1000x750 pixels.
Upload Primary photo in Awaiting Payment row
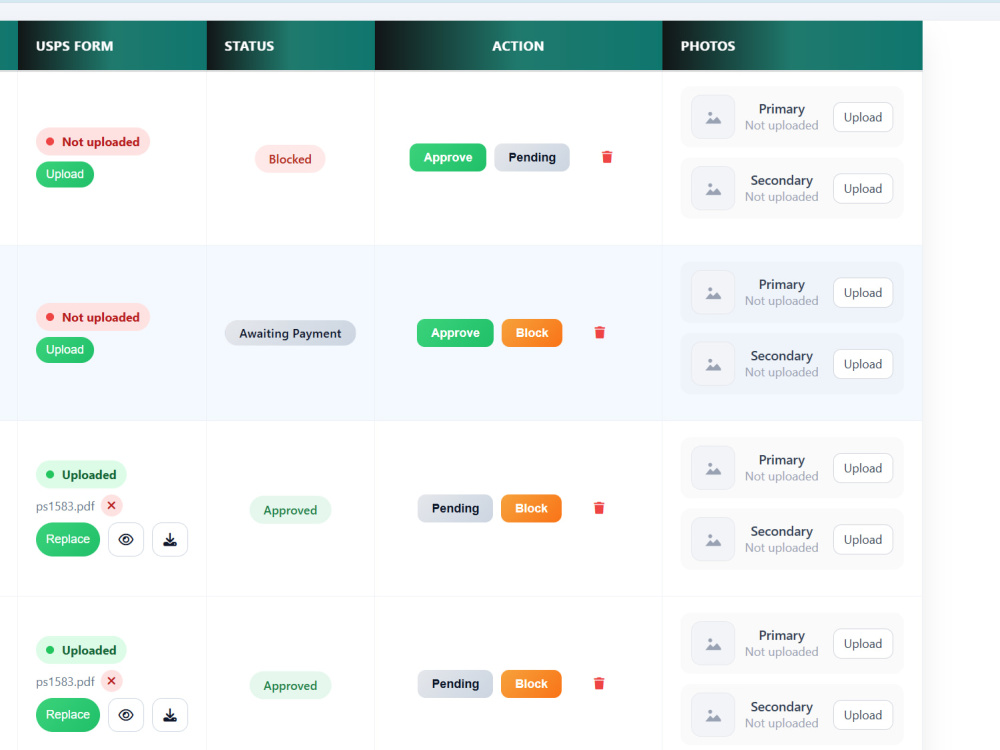pyautogui.click(x=863, y=293)
